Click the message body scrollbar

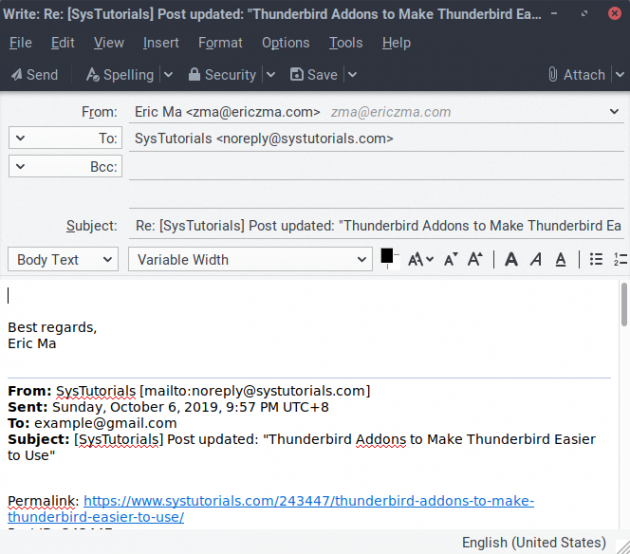coord(624,304)
